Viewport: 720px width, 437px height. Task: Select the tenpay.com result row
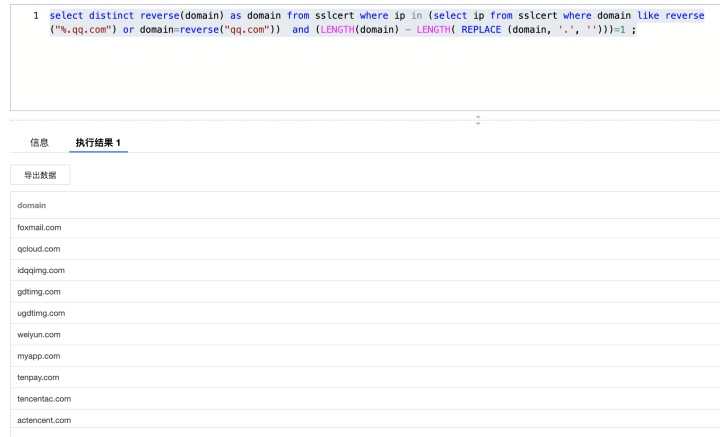coord(365,377)
